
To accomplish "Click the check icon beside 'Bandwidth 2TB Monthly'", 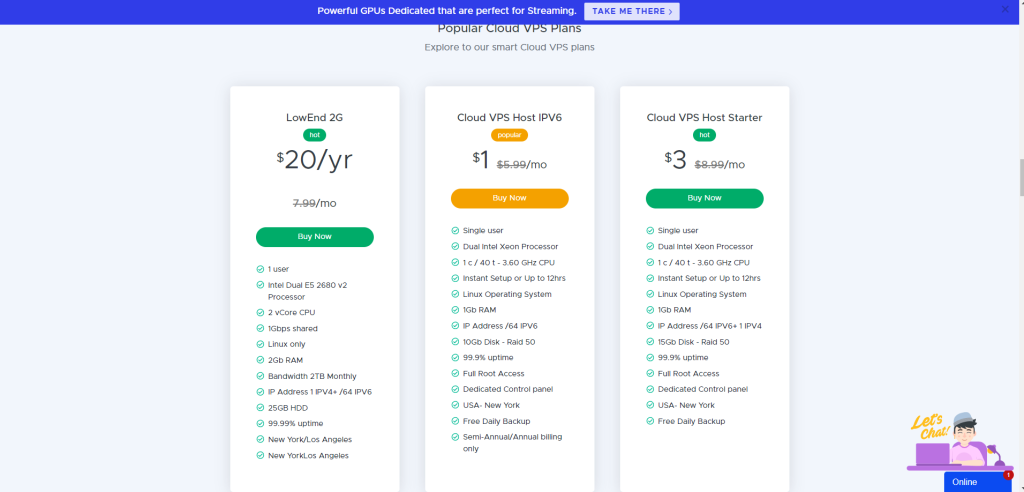I will tap(261, 376).
